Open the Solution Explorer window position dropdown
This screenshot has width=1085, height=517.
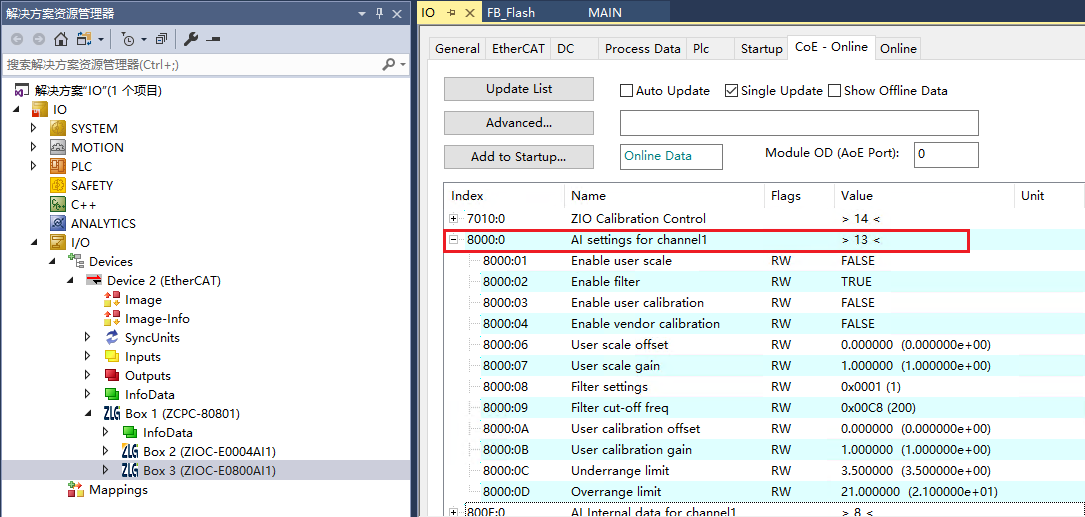[362, 13]
